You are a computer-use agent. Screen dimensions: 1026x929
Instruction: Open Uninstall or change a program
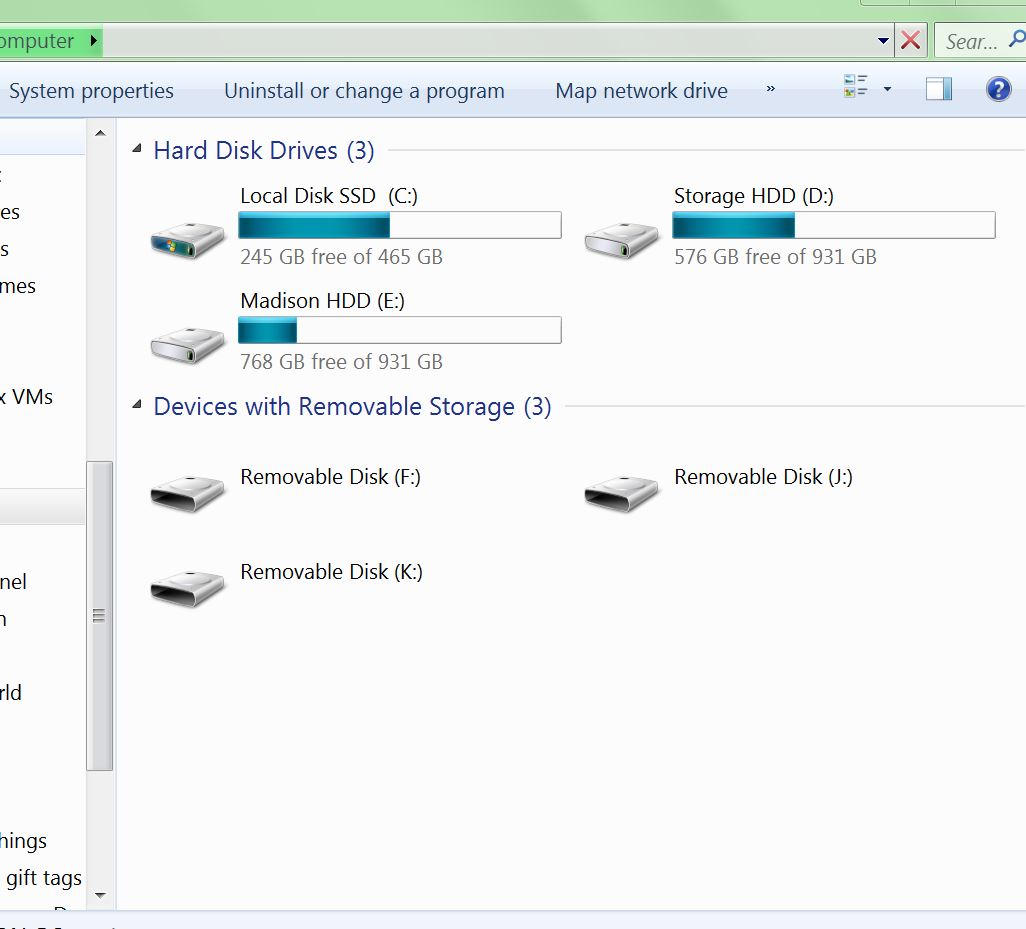pyautogui.click(x=364, y=90)
